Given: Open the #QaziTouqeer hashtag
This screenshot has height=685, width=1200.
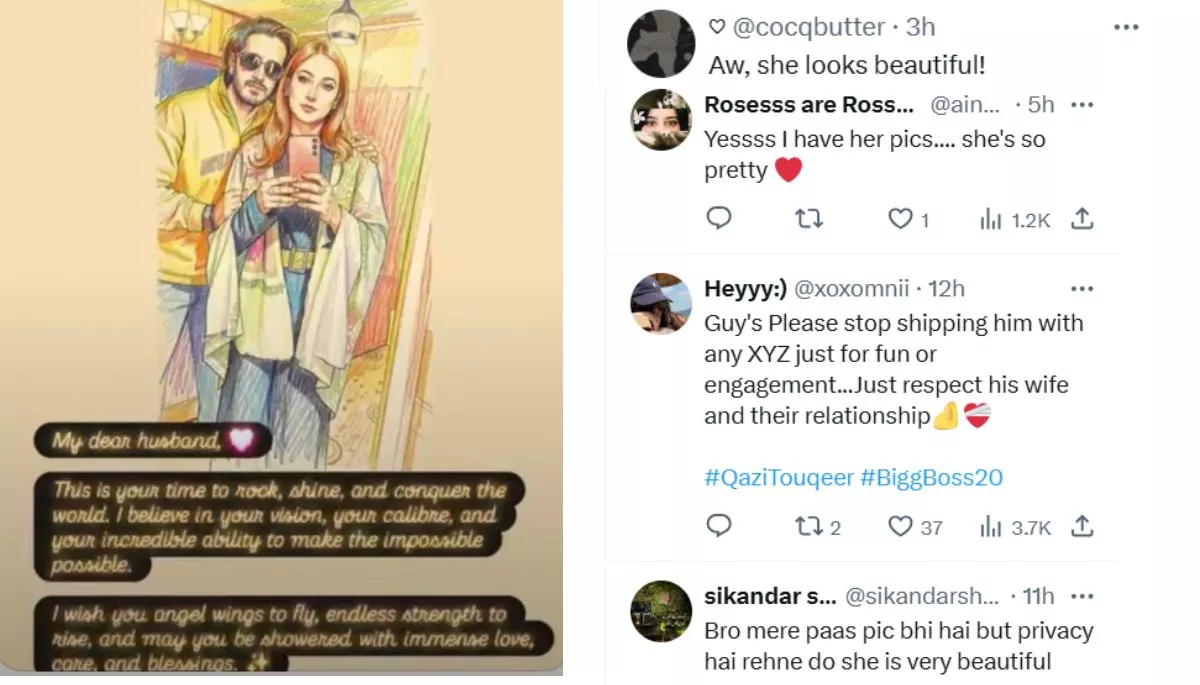Looking at the screenshot, I should point(778,477).
